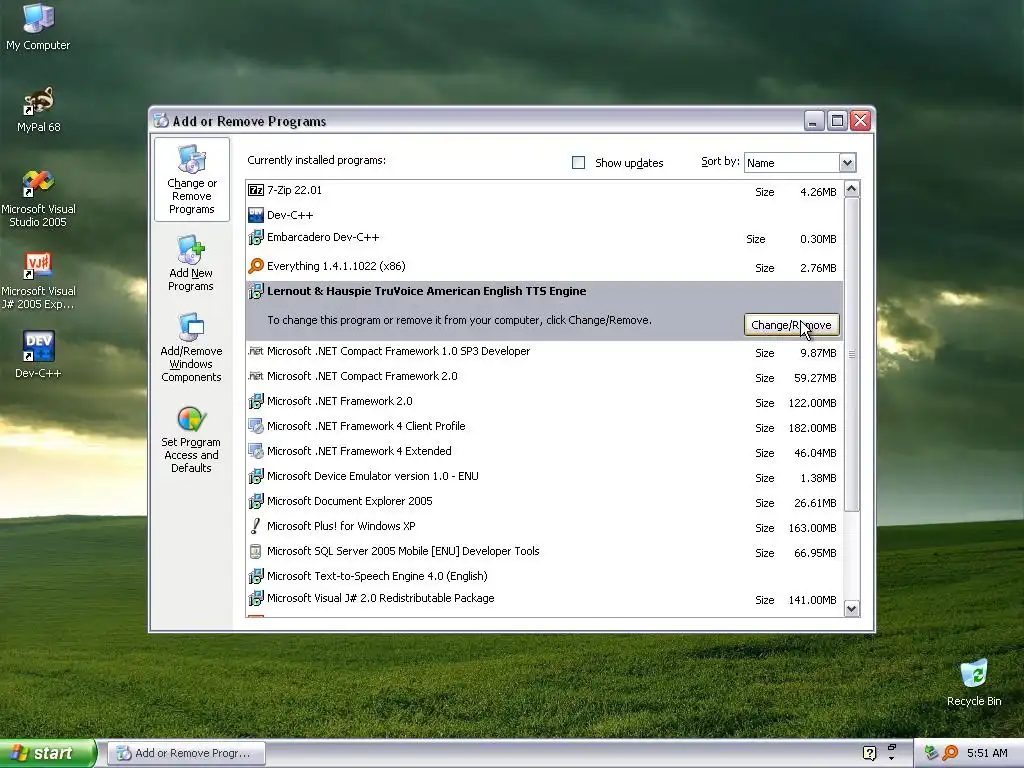Image resolution: width=1024 pixels, height=768 pixels.
Task: Click the Everything 1.4.1.1022 magnifier icon
Action: (x=256, y=266)
